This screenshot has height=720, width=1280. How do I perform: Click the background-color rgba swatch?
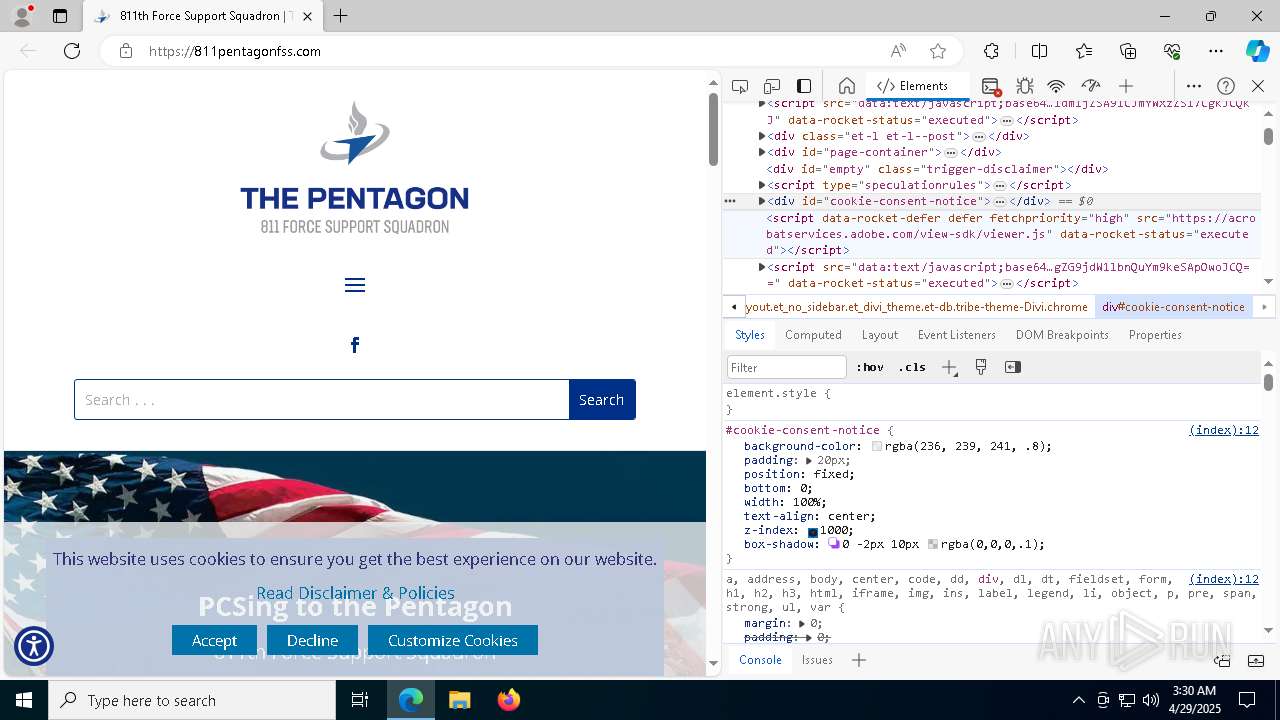click(x=877, y=446)
